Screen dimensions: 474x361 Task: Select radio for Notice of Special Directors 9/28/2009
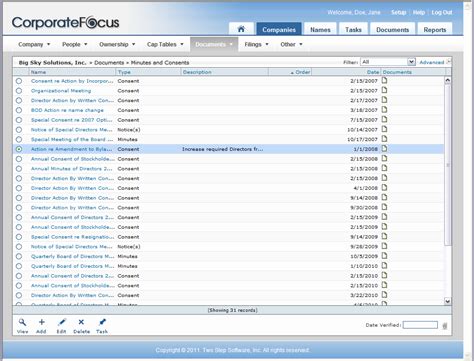[19, 247]
